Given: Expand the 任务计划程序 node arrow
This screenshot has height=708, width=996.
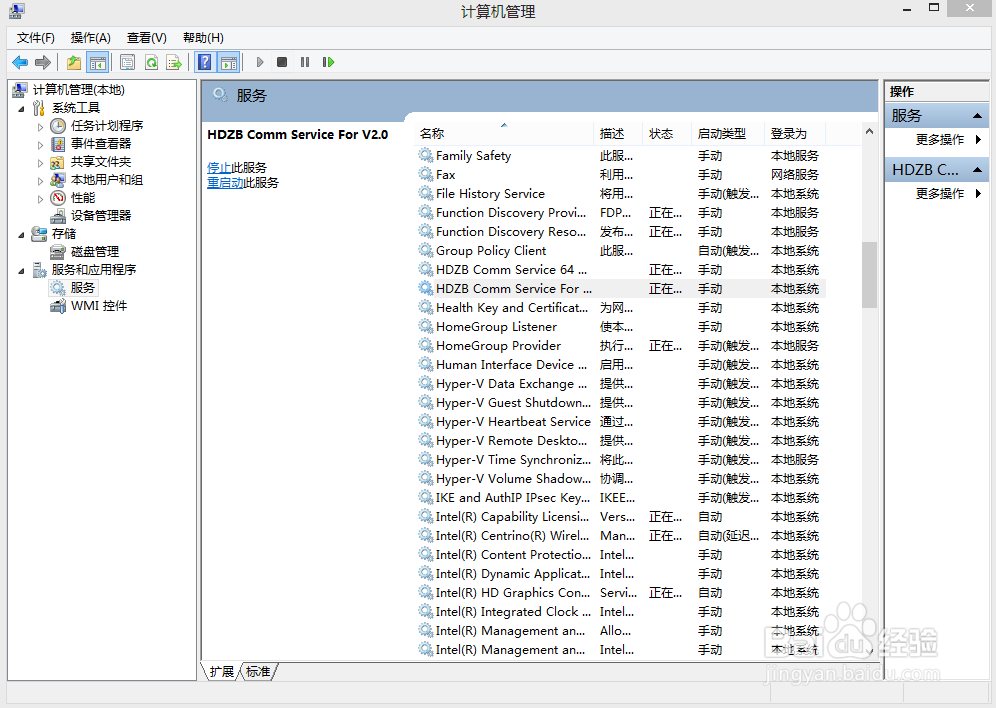Looking at the screenshot, I should coord(40,126).
